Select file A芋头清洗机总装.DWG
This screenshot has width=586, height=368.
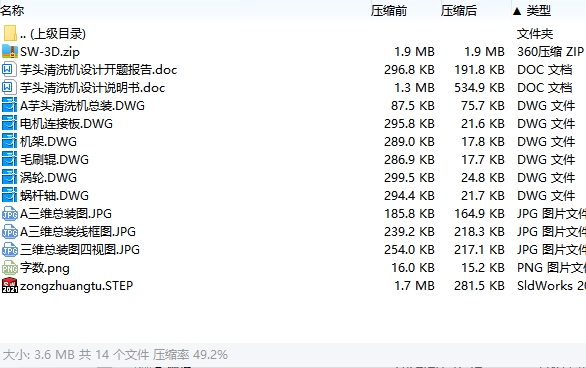(x=82, y=105)
